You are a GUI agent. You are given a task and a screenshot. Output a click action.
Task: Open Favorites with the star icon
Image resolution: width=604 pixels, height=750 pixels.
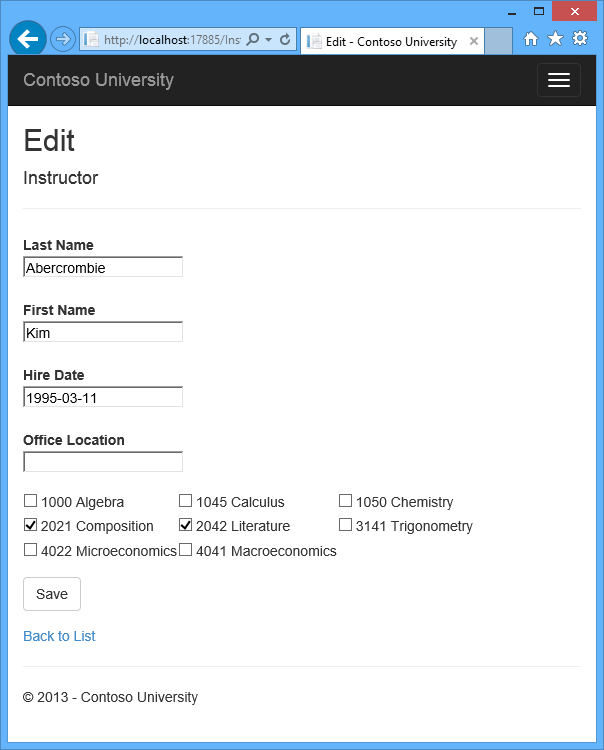click(x=555, y=39)
